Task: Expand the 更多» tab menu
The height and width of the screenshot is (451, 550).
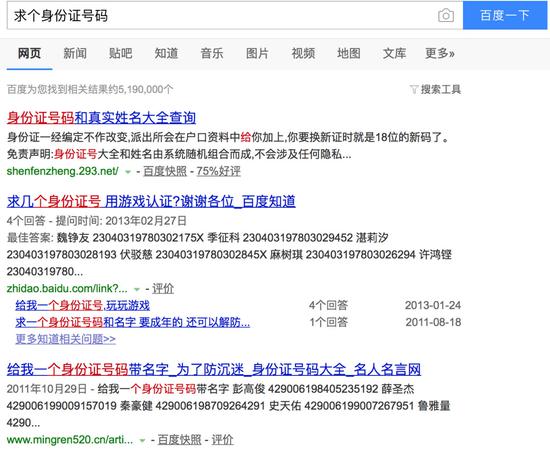Action: [440, 53]
